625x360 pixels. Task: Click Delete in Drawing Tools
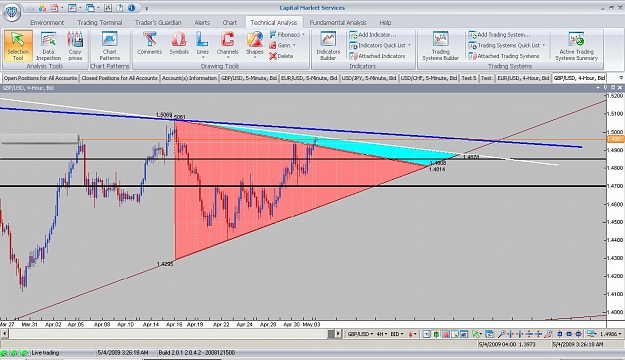tap(281, 56)
